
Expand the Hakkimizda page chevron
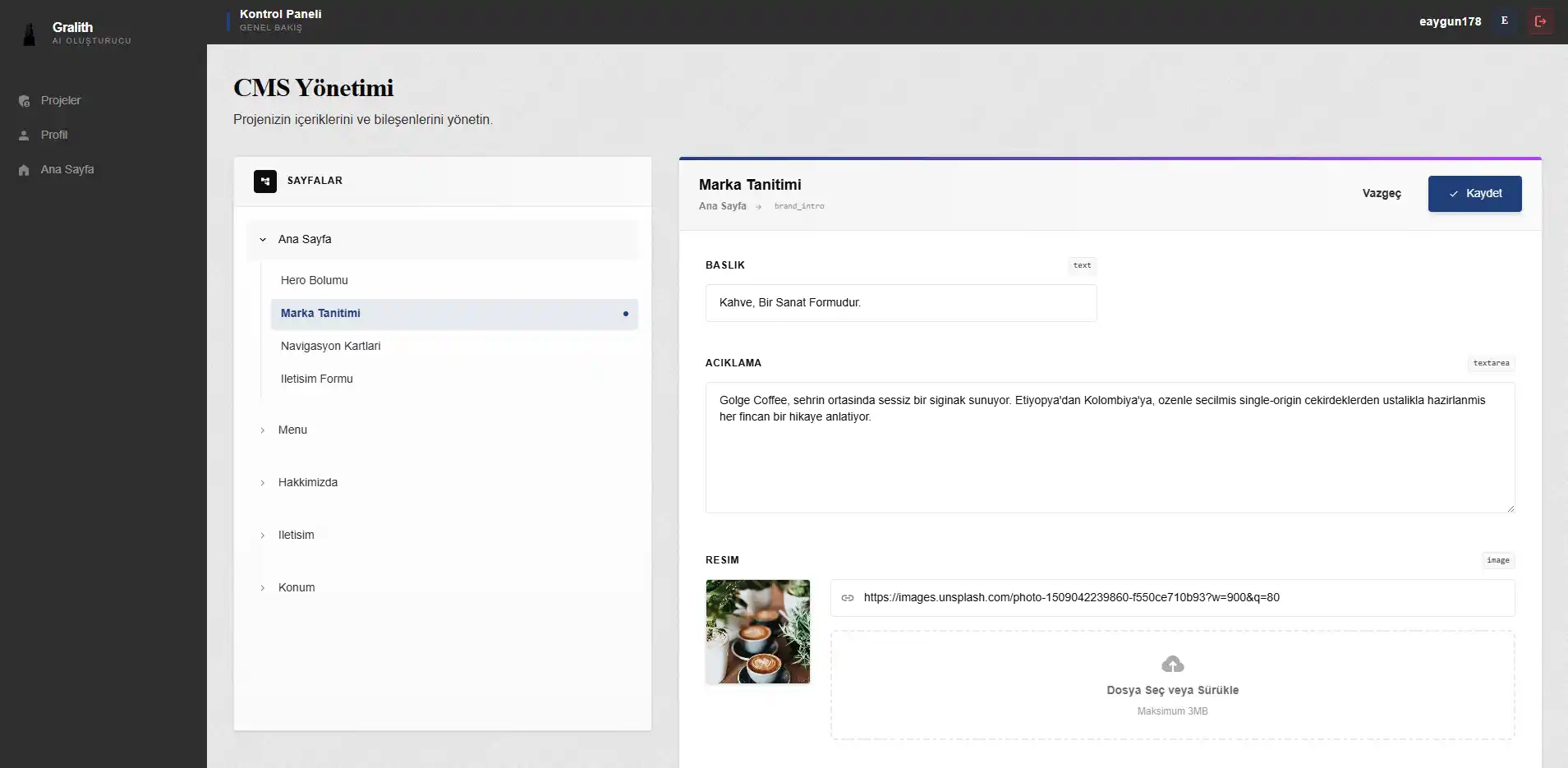coord(263,483)
